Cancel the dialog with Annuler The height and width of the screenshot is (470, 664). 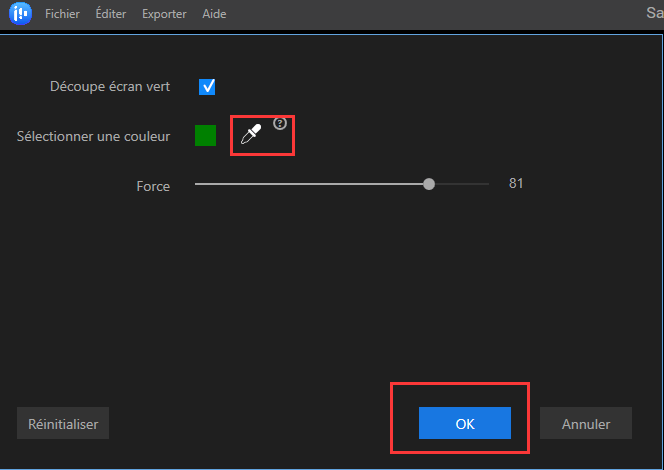pos(586,423)
